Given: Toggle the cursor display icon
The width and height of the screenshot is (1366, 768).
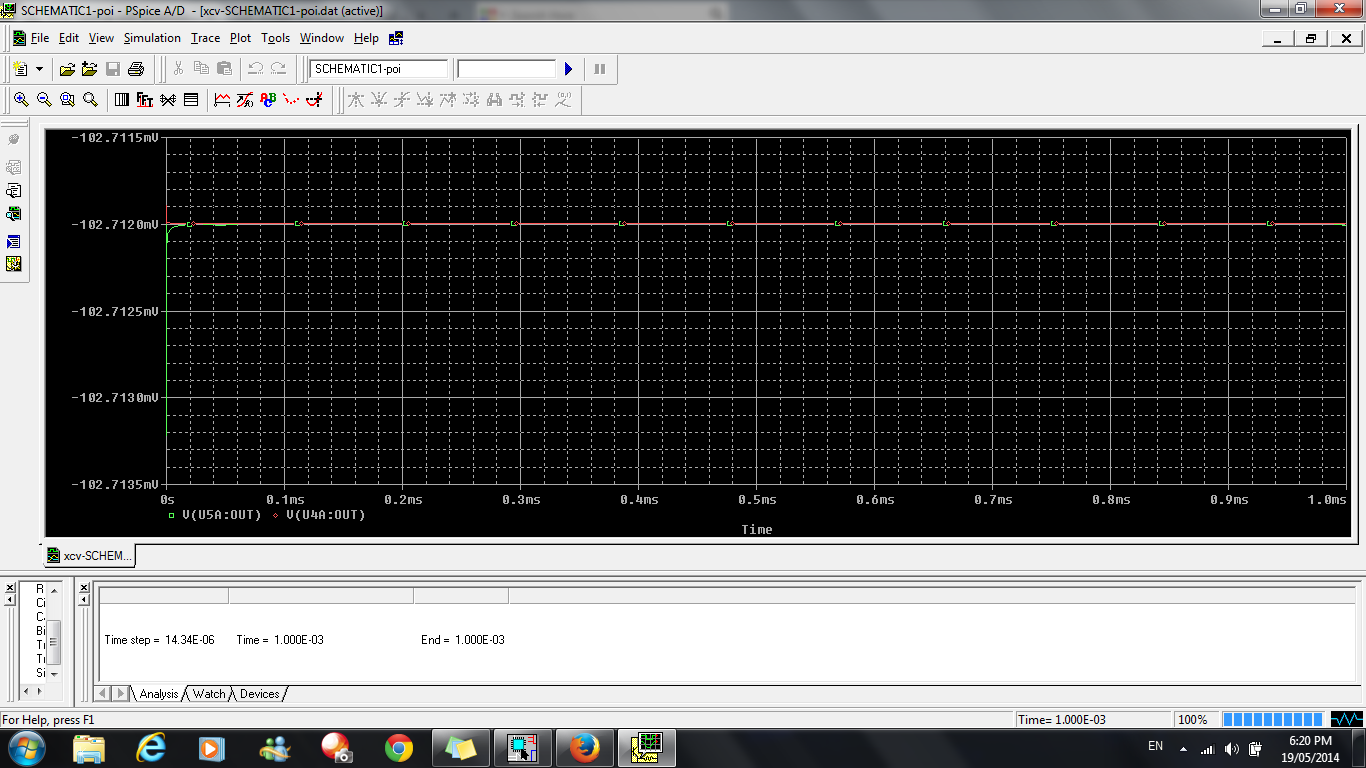Looking at the screenshot, I should coord(314,100).
